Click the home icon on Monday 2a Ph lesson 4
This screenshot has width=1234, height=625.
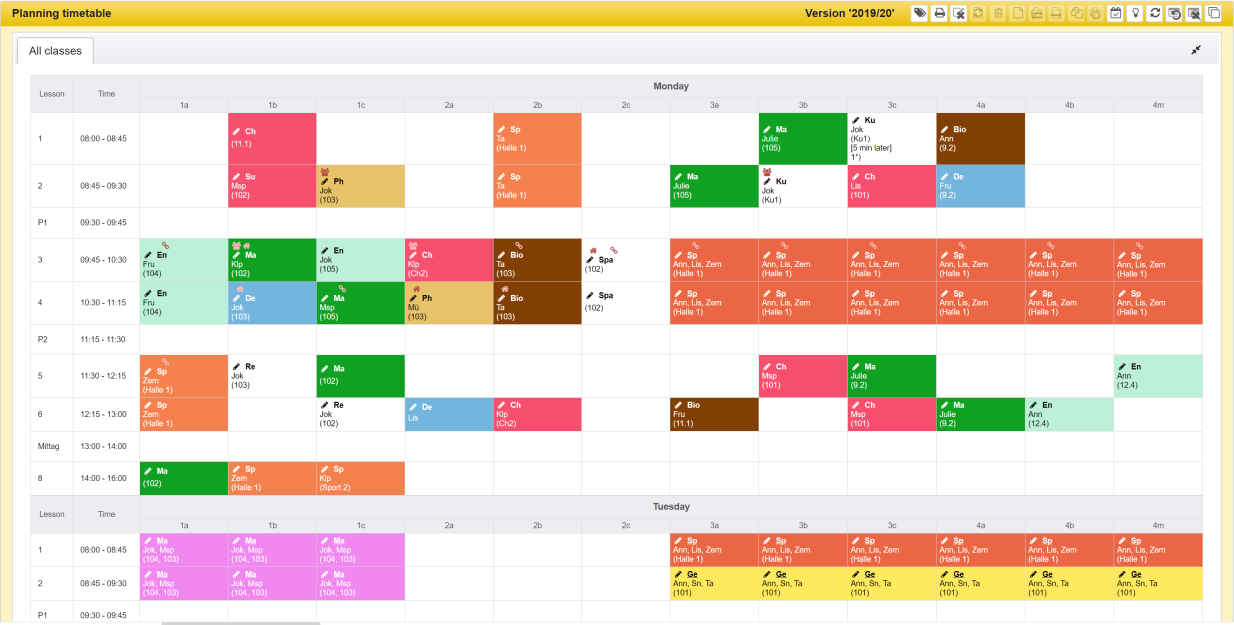pos(414,288)
